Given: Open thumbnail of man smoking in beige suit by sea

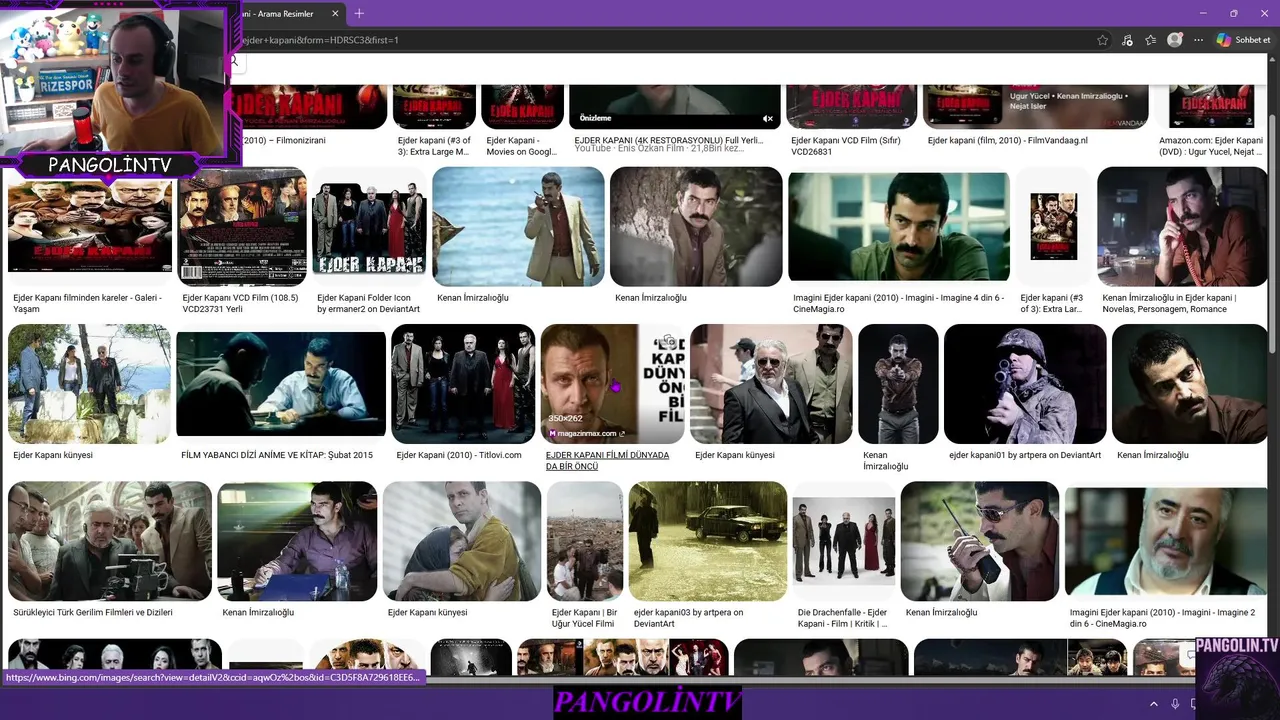Looking at the screenshot, I should coord(518,227).
